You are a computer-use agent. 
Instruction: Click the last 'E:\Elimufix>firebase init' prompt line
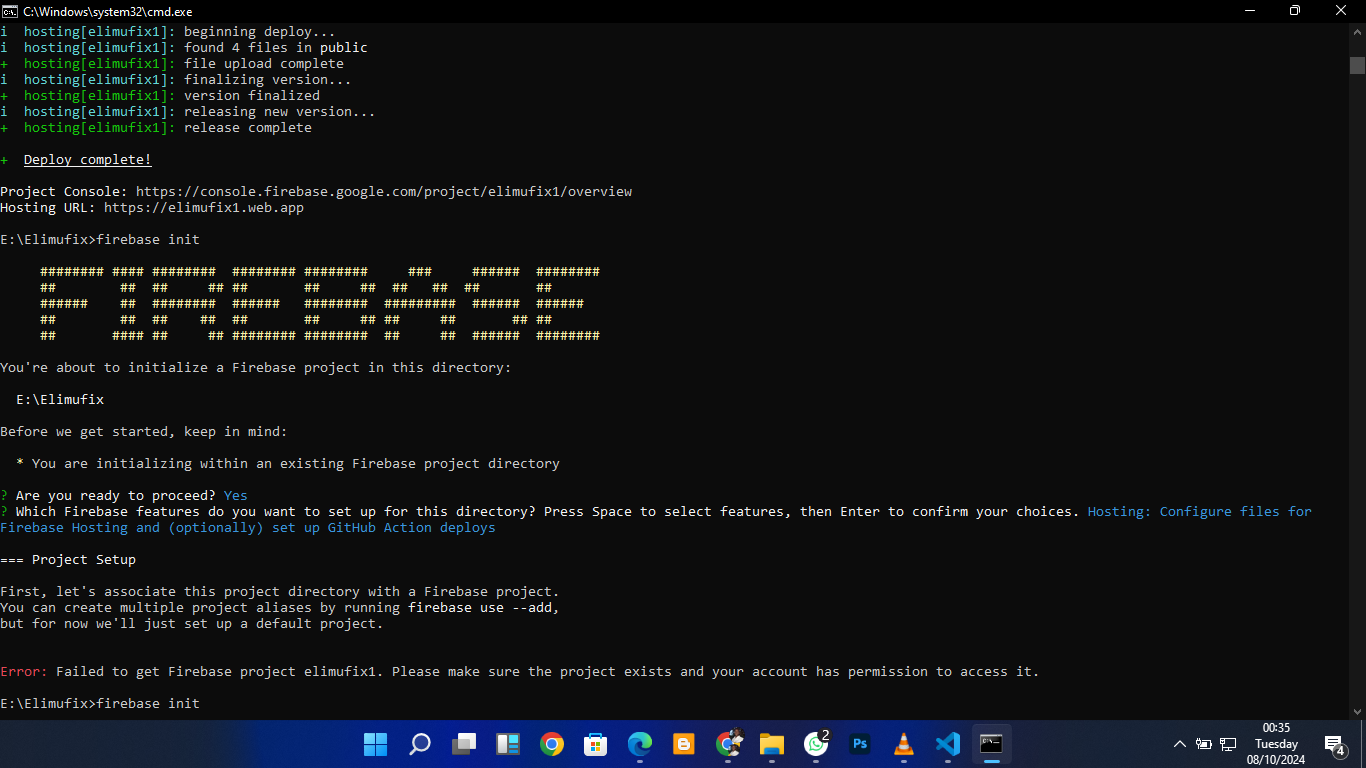click(x=100, y=704)
